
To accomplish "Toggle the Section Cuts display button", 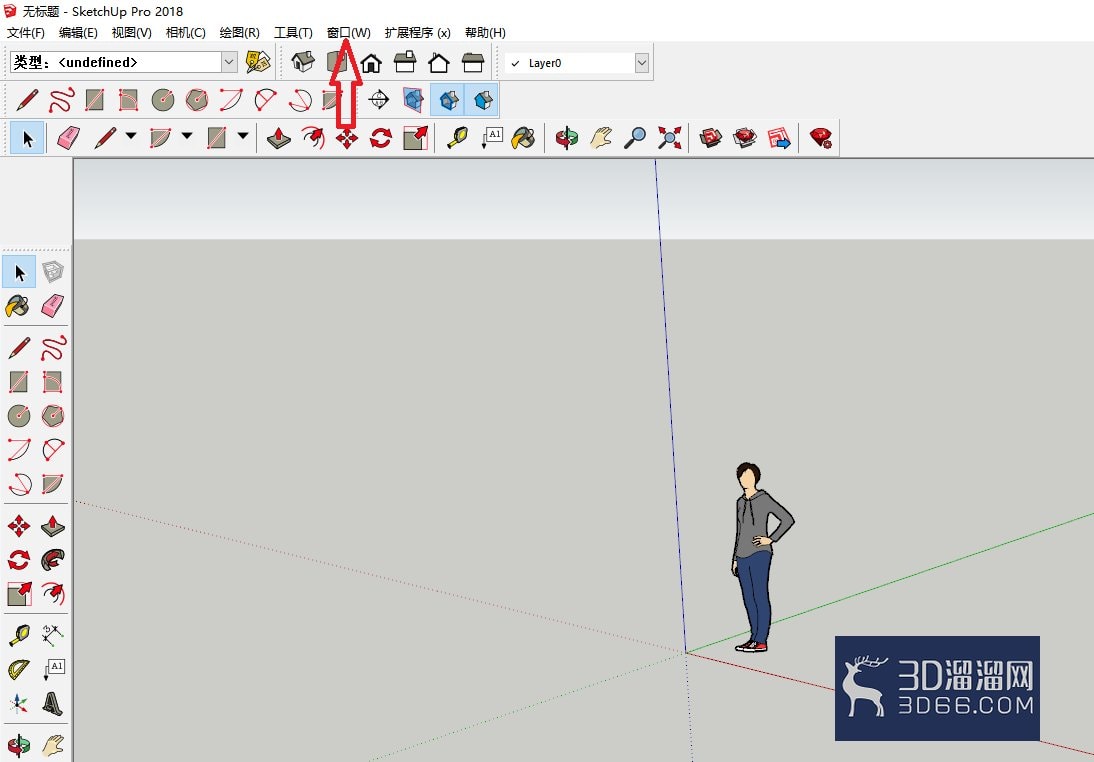I will pyautogui.click(x=448, y=100).
